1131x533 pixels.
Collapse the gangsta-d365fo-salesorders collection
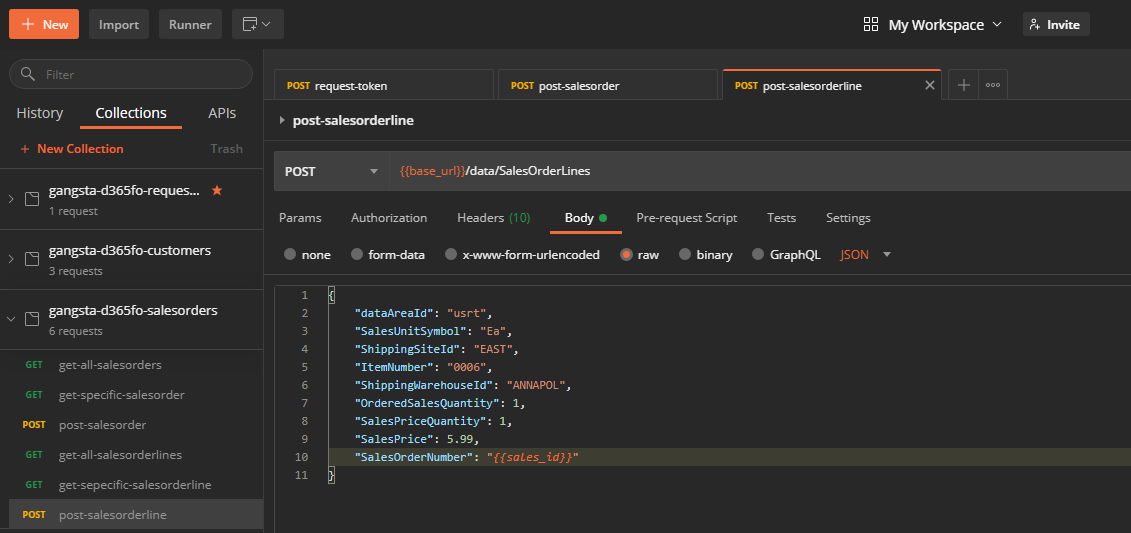11,319
